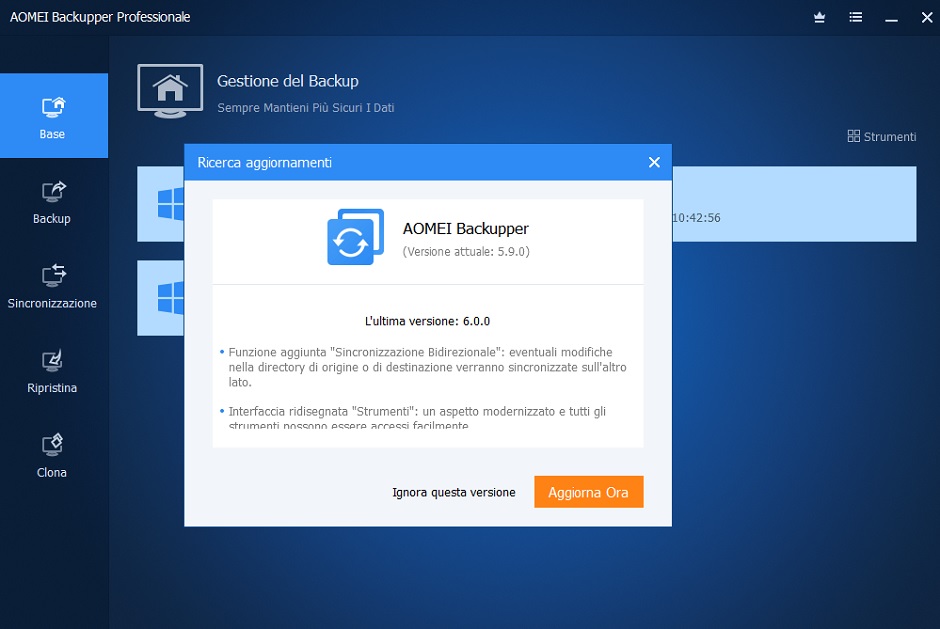Select the first backup task Windows icon
This screenshot has height=629, width=940.
click(x=170, y=204)
